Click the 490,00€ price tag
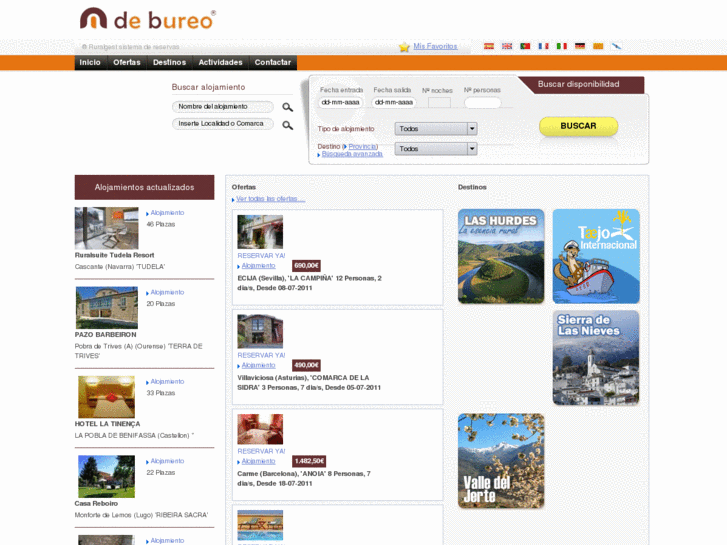This screenshot has width=727, height=545. pos(306,365)
